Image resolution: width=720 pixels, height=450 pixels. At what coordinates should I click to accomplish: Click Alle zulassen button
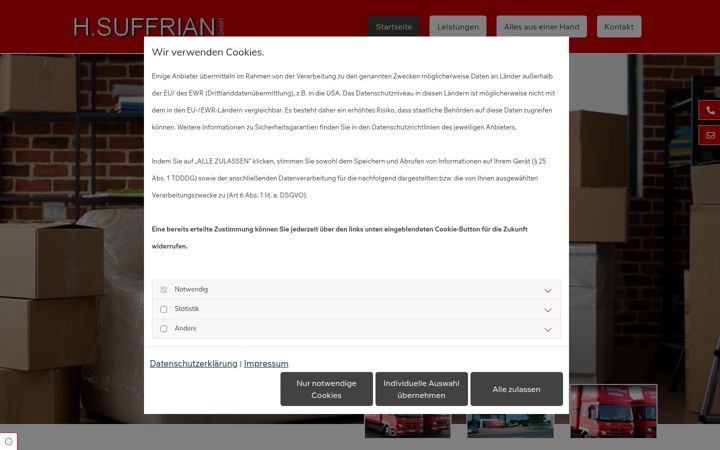(517, 389)
